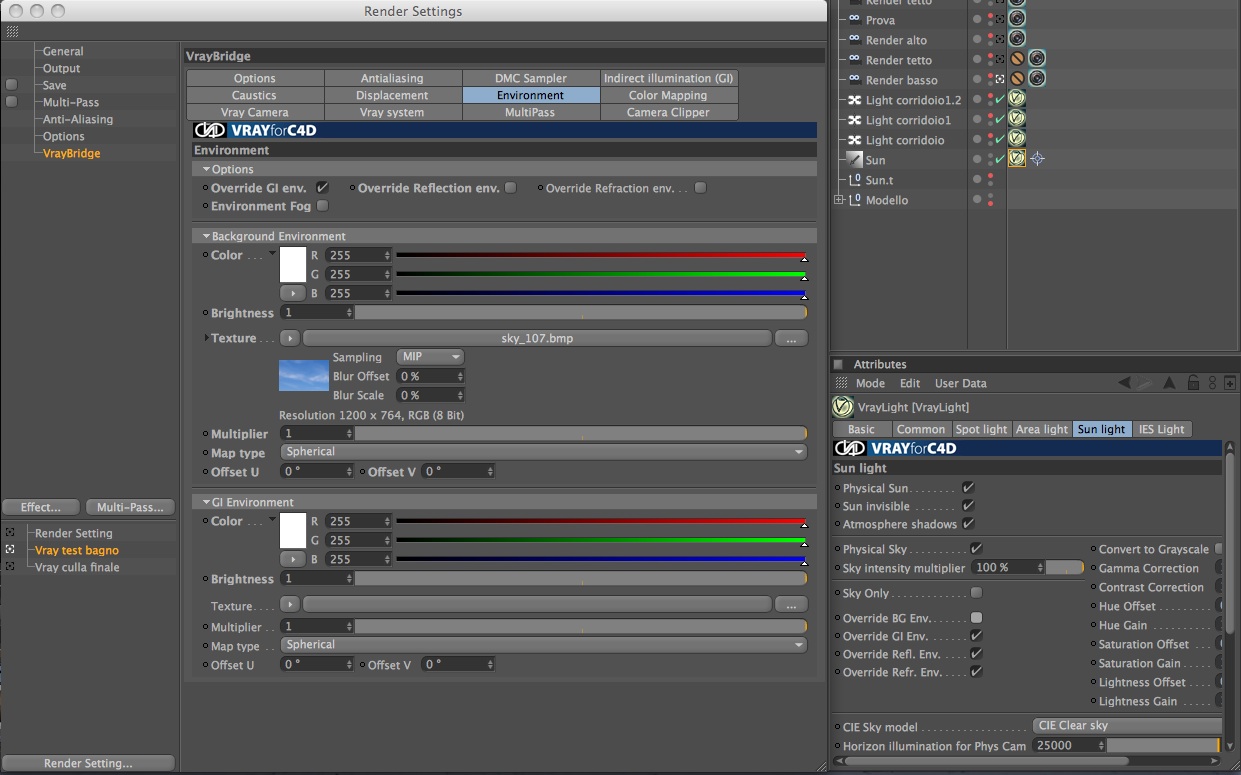The width and height of the screenshot is (1241, 775).
Task: Click the back arrow in Attributes panel
Action: tap(1125, 382)
